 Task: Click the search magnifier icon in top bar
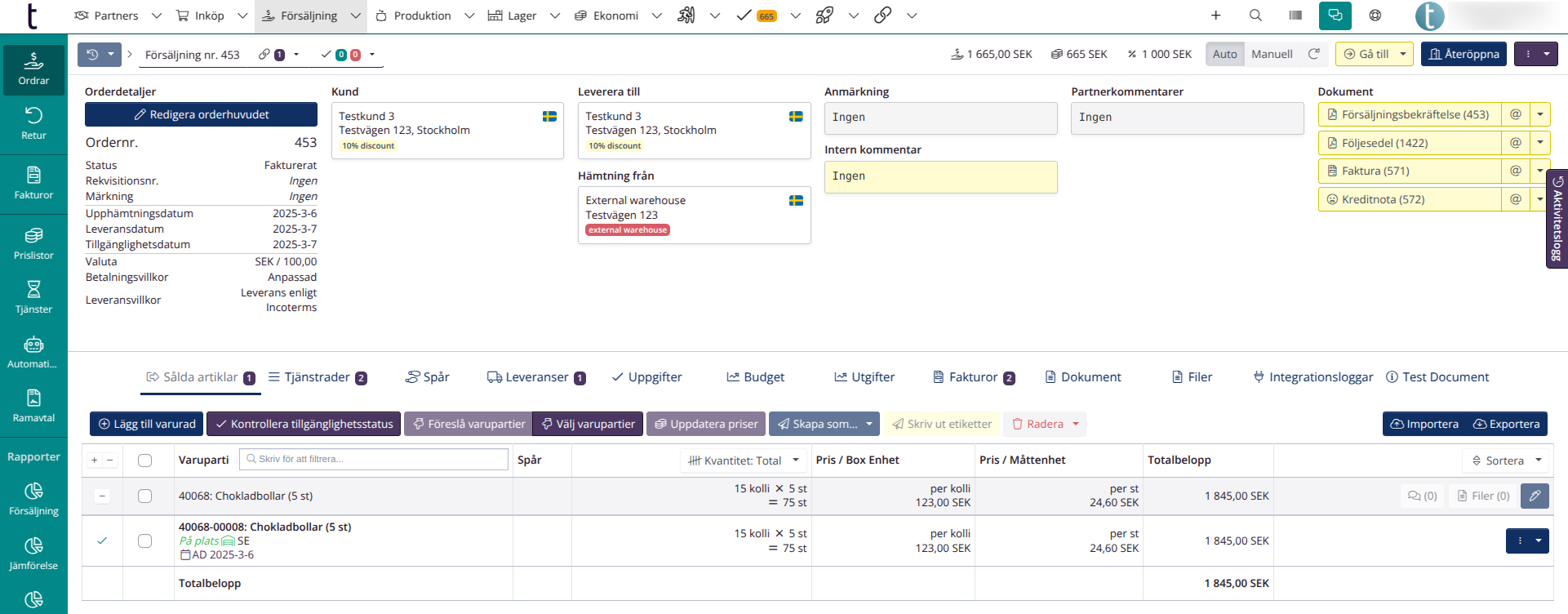1255,16
